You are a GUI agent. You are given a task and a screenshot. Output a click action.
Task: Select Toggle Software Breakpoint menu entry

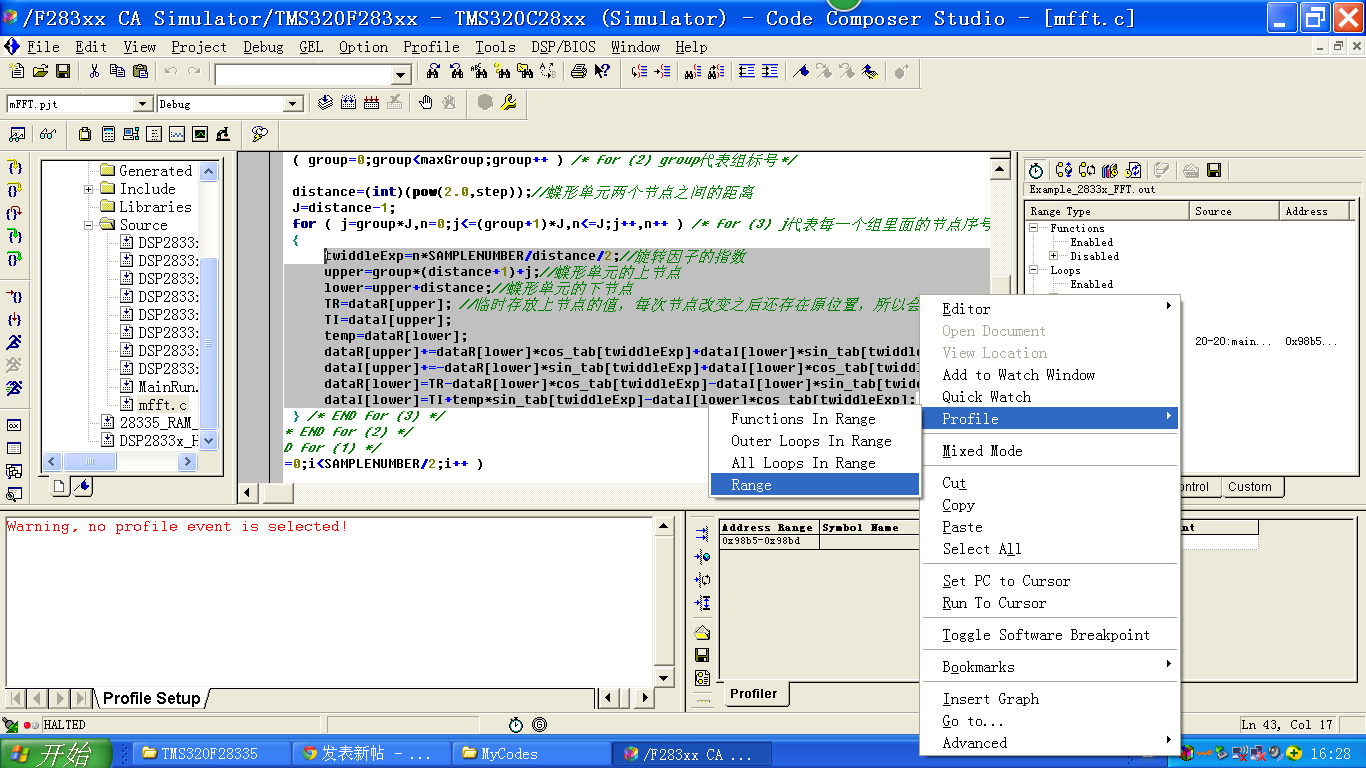point(1045,635)
